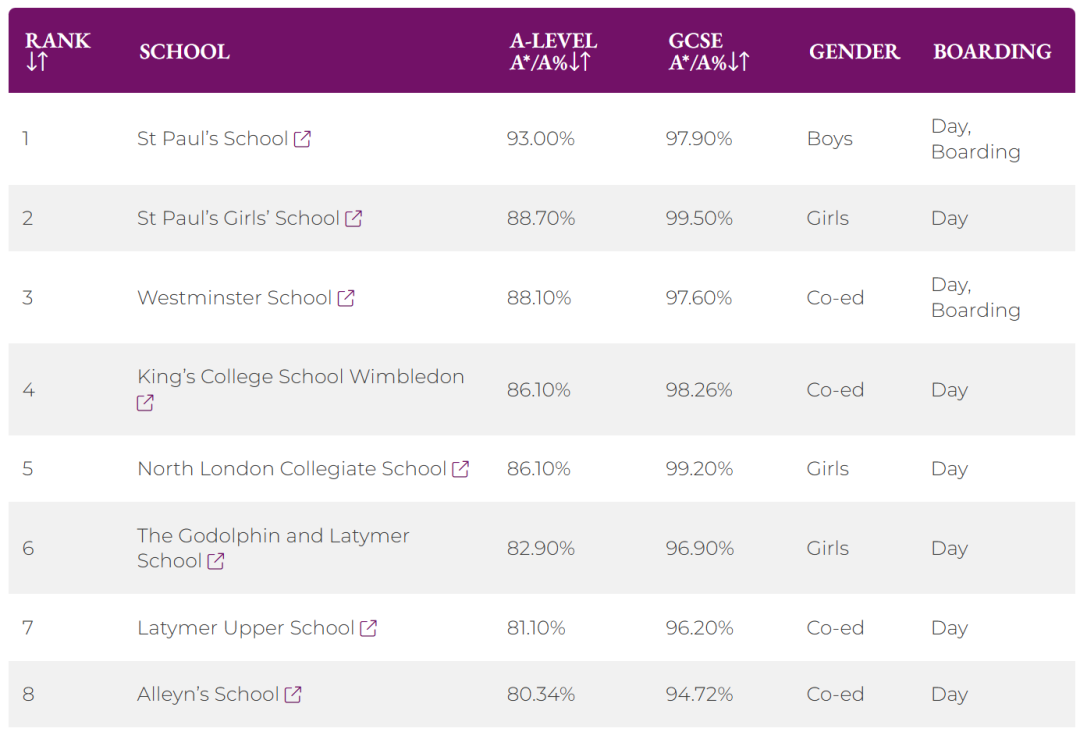Sort by GCSE A*/A% column arrows

click(739, 62)
